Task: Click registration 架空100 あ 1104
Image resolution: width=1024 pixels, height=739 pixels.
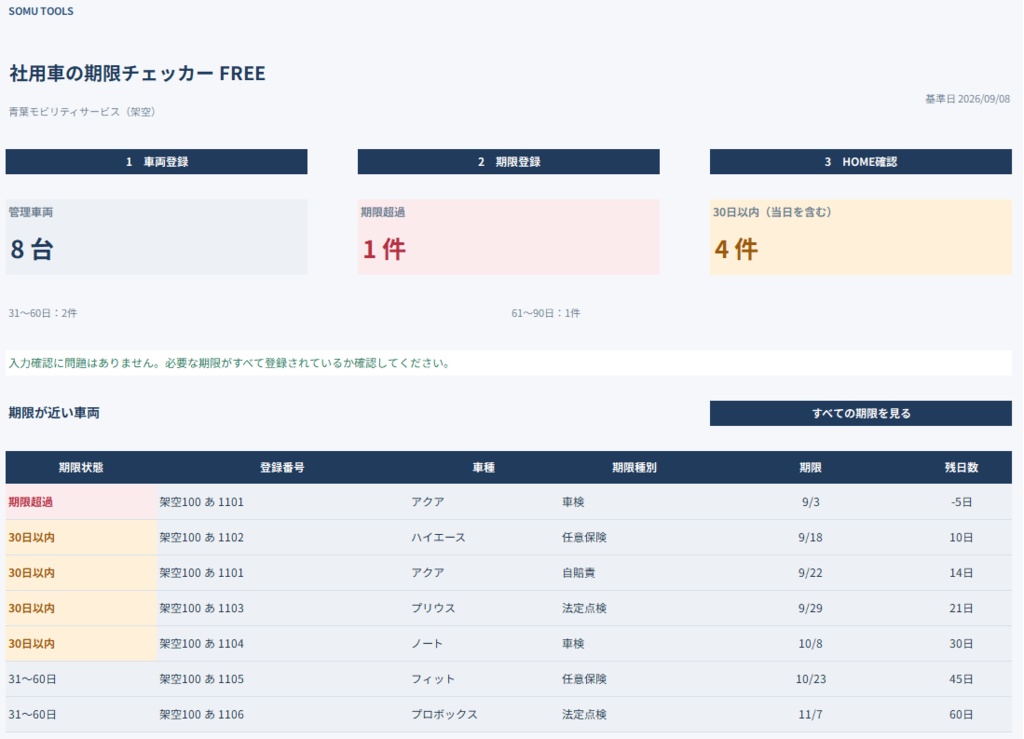Action: 201,643
